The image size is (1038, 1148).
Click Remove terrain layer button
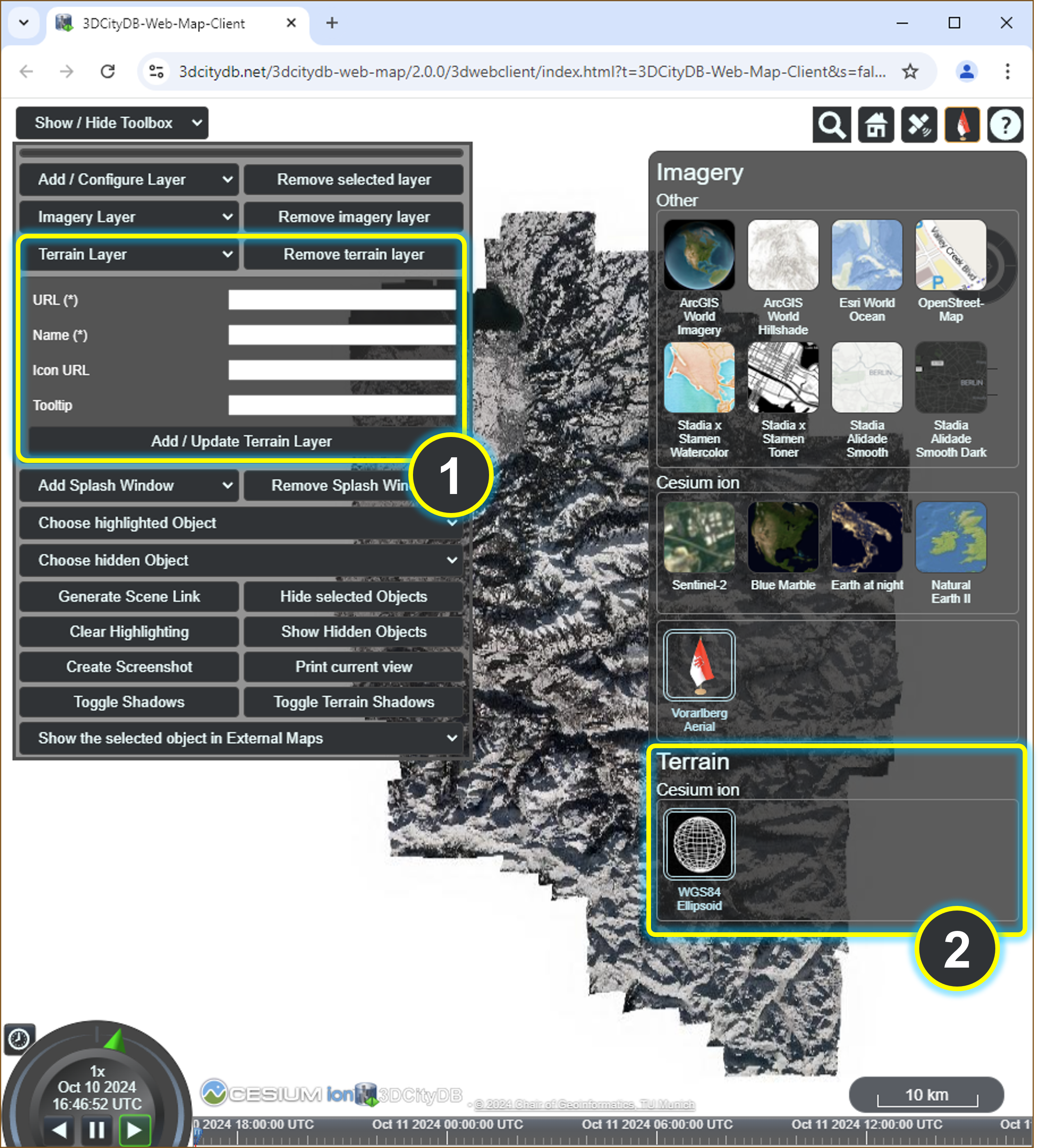pos(354,254)
